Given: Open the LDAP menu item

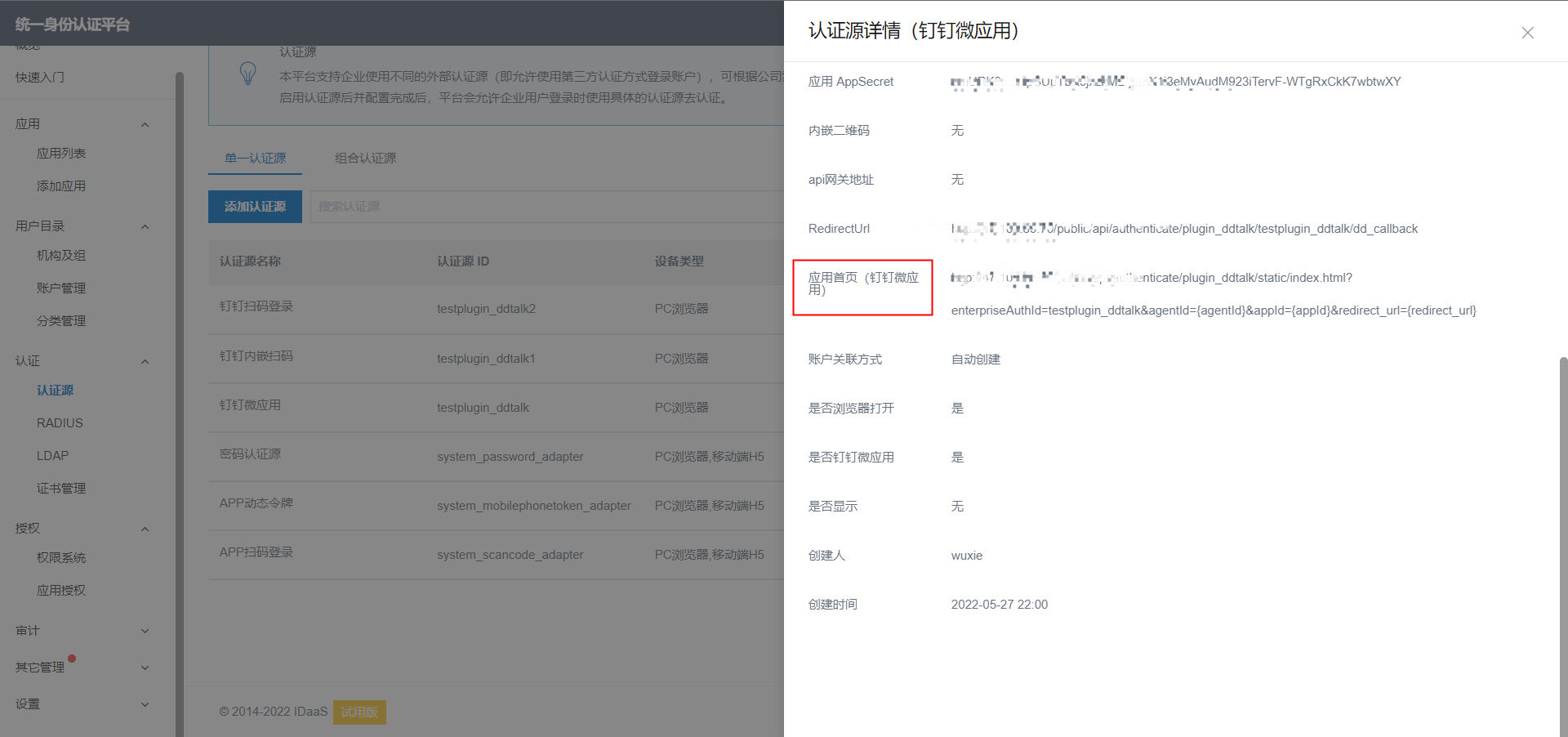Looking at the screenshot, I should coord(52,456).
